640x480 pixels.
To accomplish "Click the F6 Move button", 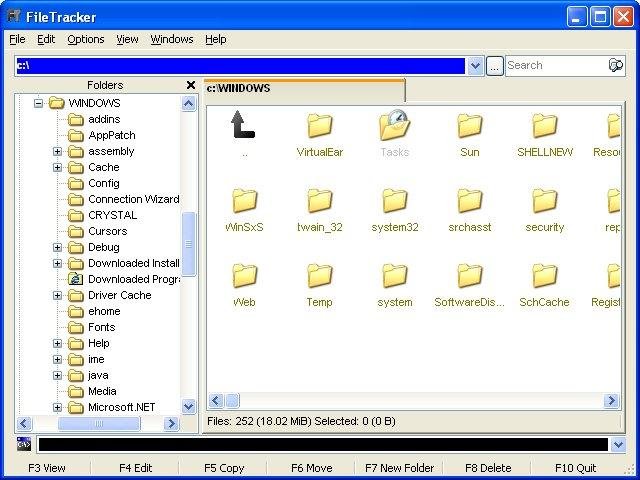I will coord(312,468).
